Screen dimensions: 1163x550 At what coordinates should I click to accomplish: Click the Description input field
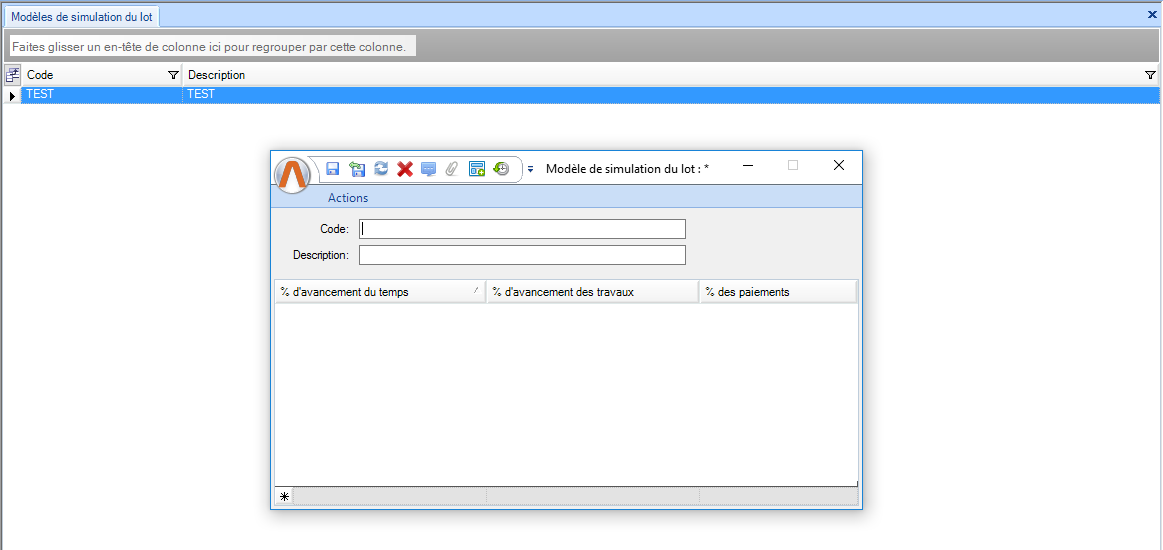point(522,255)
